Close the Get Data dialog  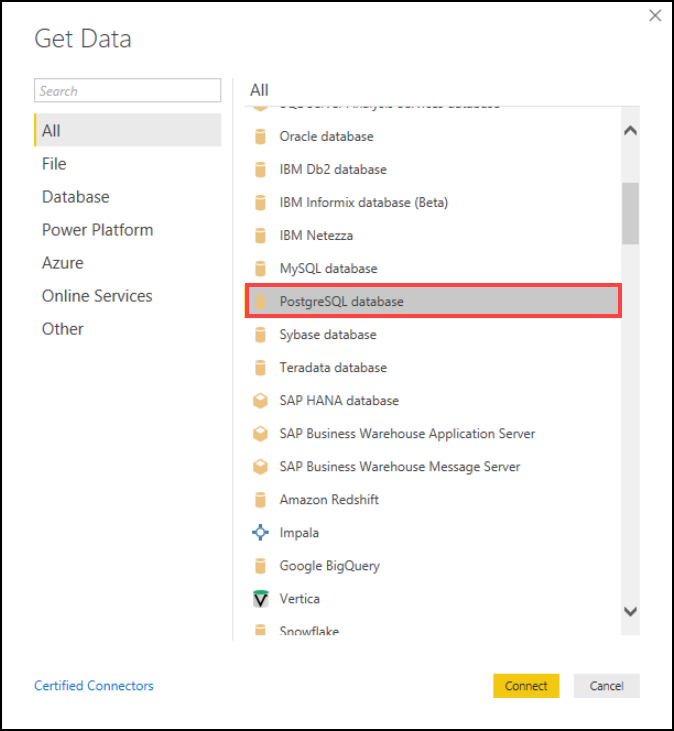pyautogui.click(x=656, y=15)
